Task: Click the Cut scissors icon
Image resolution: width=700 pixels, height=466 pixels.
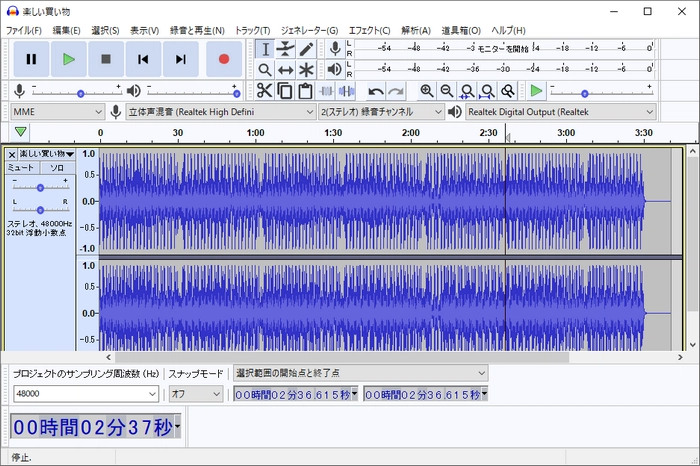Action: (264, 91)
